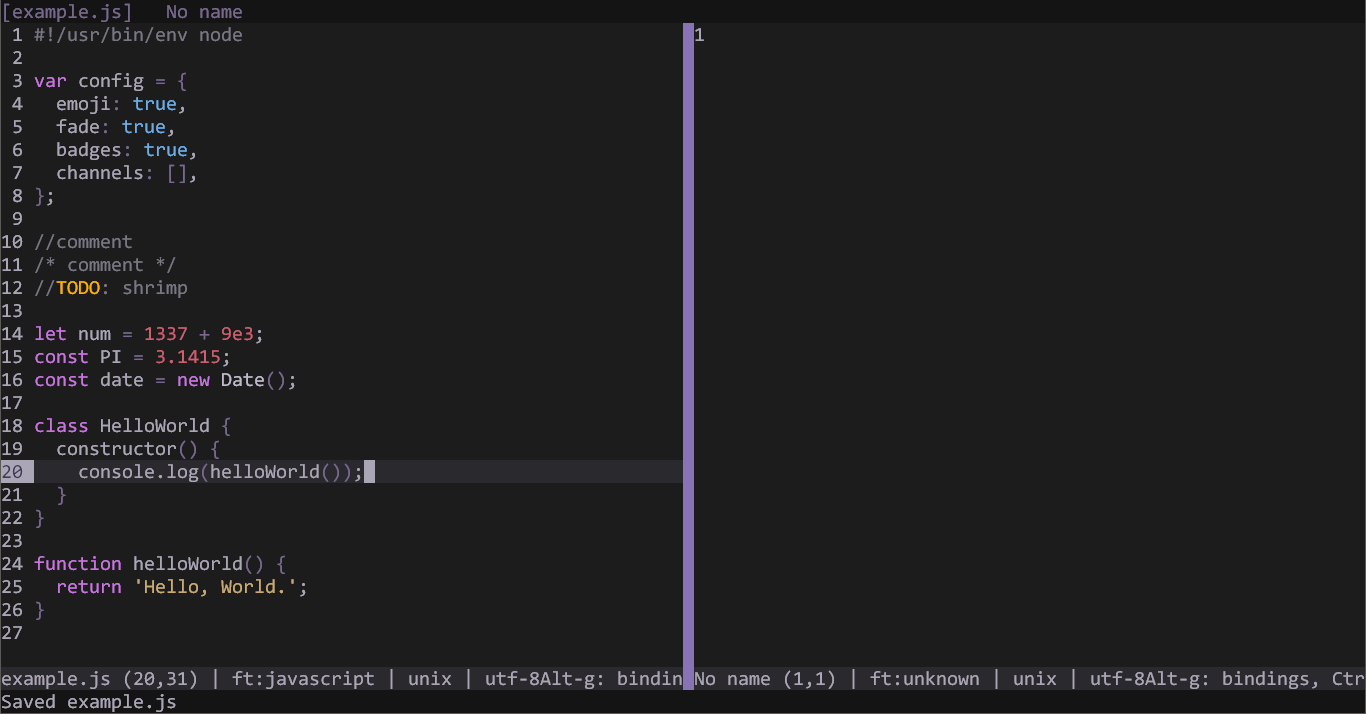The width and height of the screenshot is (1366, 714).
Task: Click 'ft:javascript' in the status bar
Action: (303, 679)
